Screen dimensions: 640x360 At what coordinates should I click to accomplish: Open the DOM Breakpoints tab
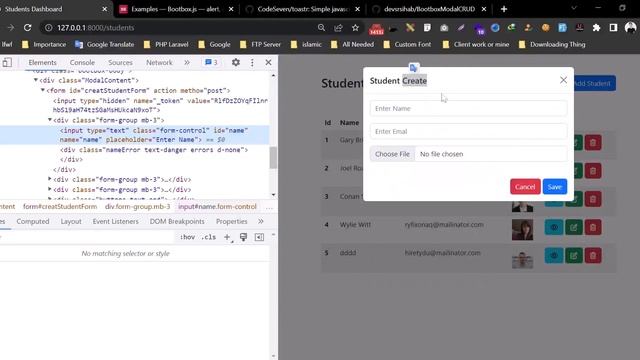point(177,221)
